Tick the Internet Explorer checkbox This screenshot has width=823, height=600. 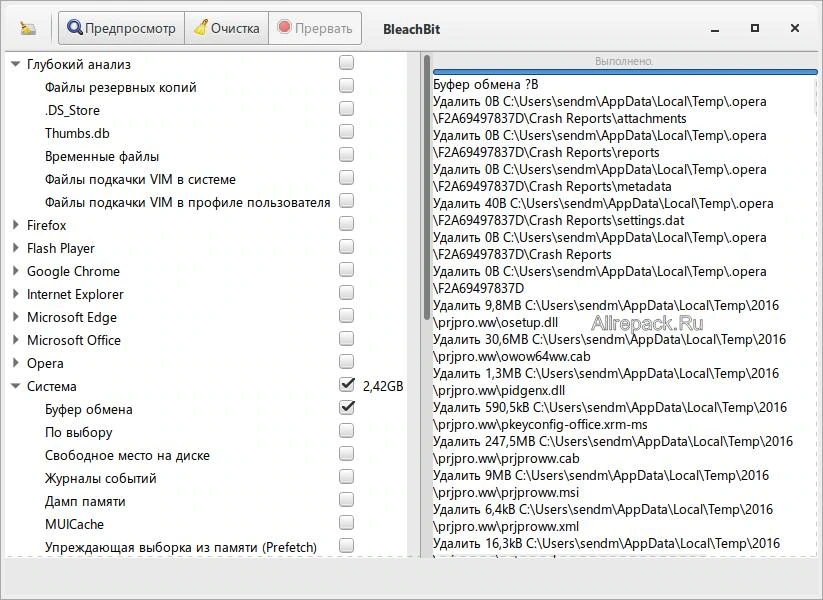(x=346, y=292)
